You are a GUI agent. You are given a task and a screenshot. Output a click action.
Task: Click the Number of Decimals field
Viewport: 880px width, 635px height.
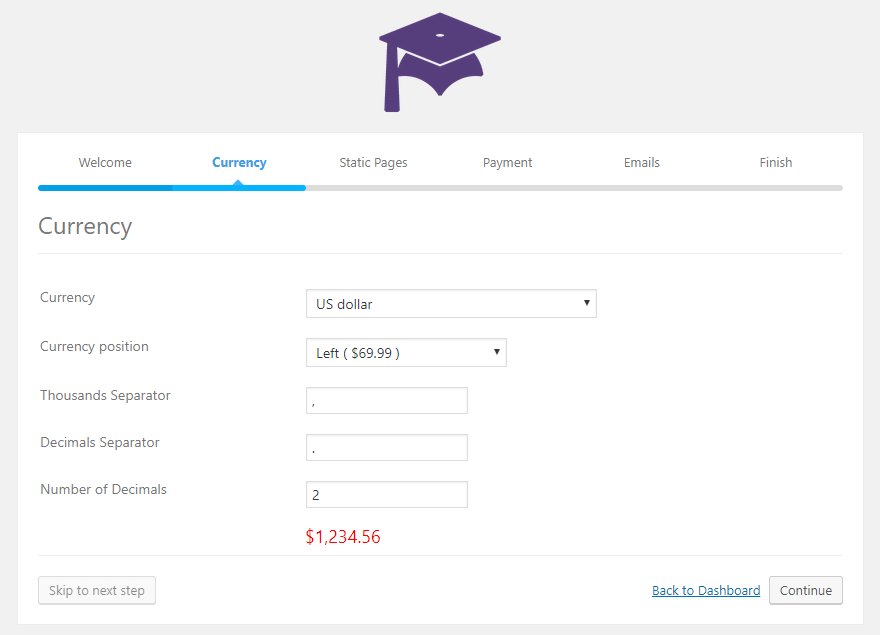pyautogui.click(x=386, y=494)
